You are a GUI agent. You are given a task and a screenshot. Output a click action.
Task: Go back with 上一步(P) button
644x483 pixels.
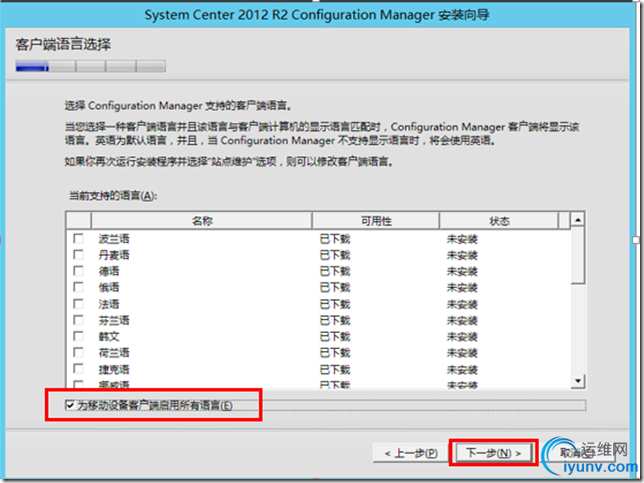411,453
